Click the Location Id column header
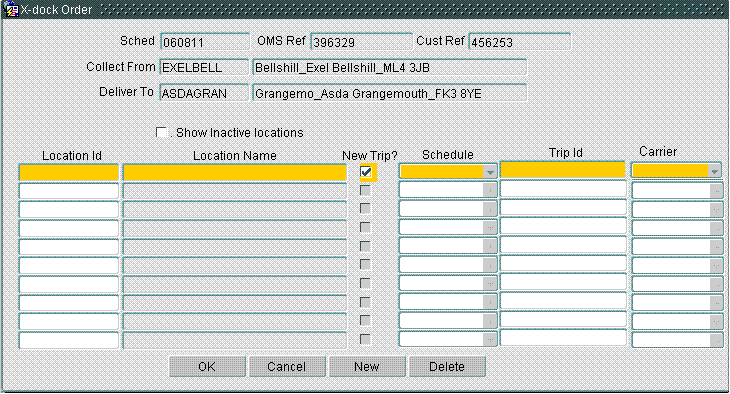 click(72, 156)
